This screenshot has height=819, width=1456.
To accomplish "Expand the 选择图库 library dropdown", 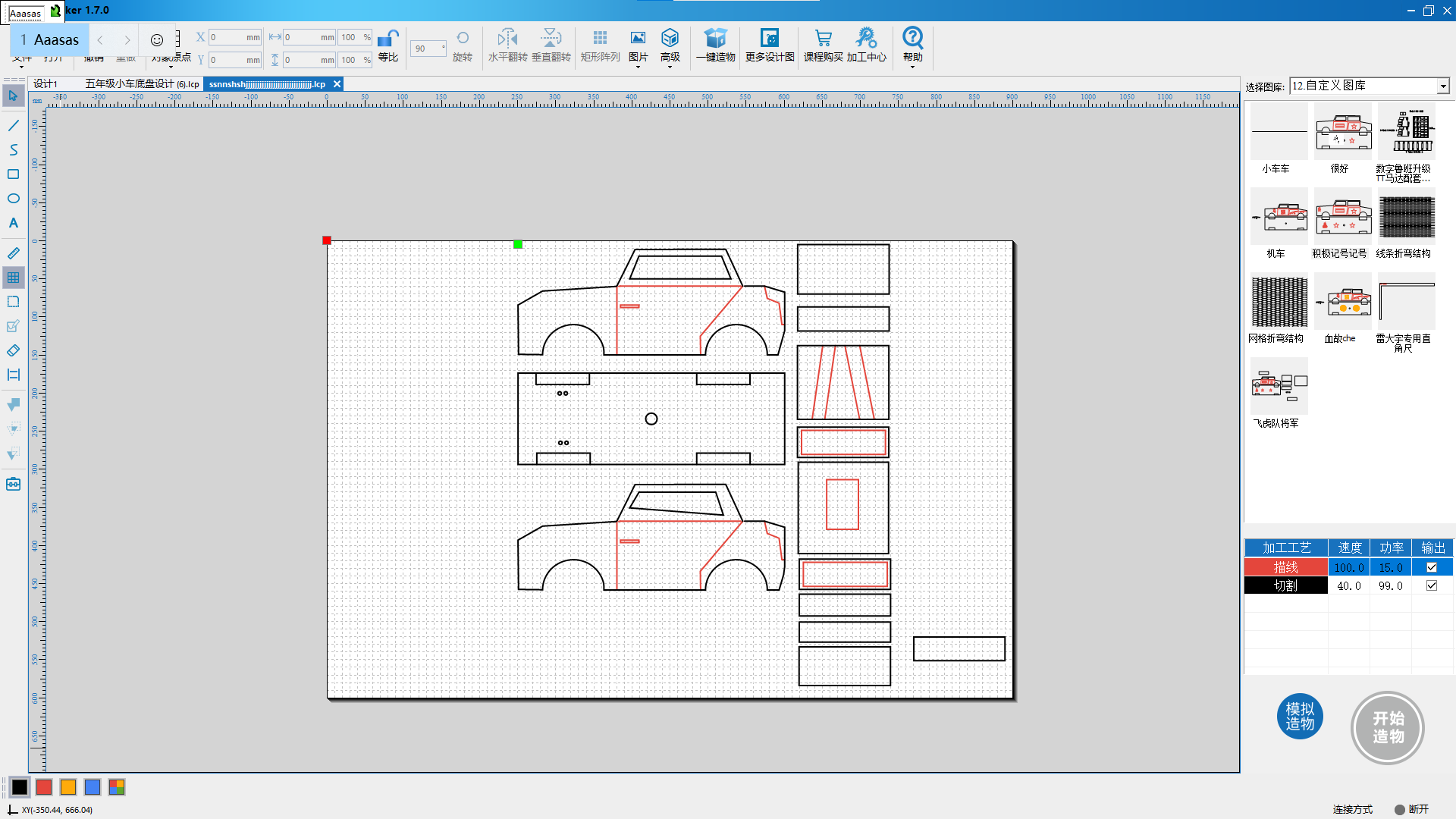I will point(1443,86).
